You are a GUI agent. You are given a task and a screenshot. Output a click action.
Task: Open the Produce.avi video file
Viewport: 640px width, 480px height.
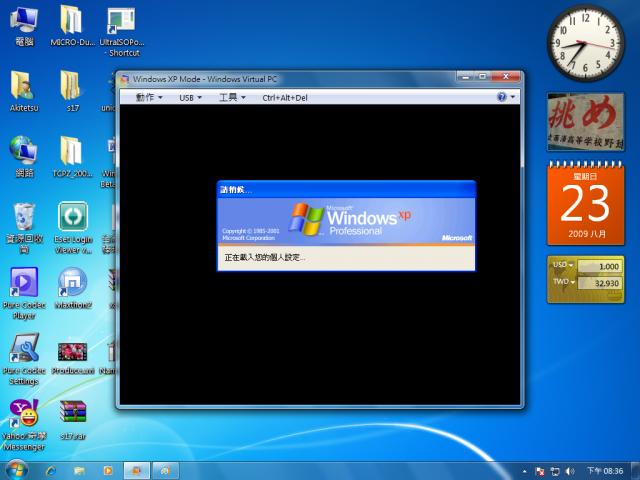(x=73, y=358)
